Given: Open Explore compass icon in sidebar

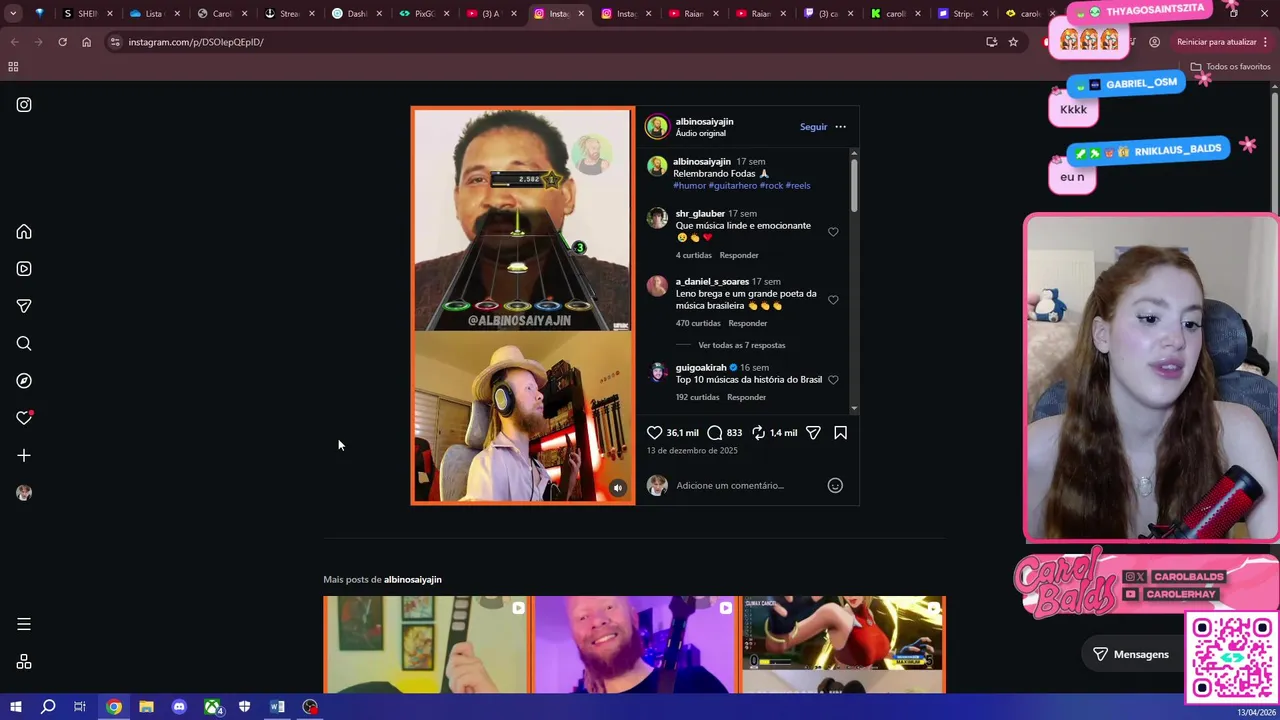Looking at the screenshot, I should click(24, 381).
